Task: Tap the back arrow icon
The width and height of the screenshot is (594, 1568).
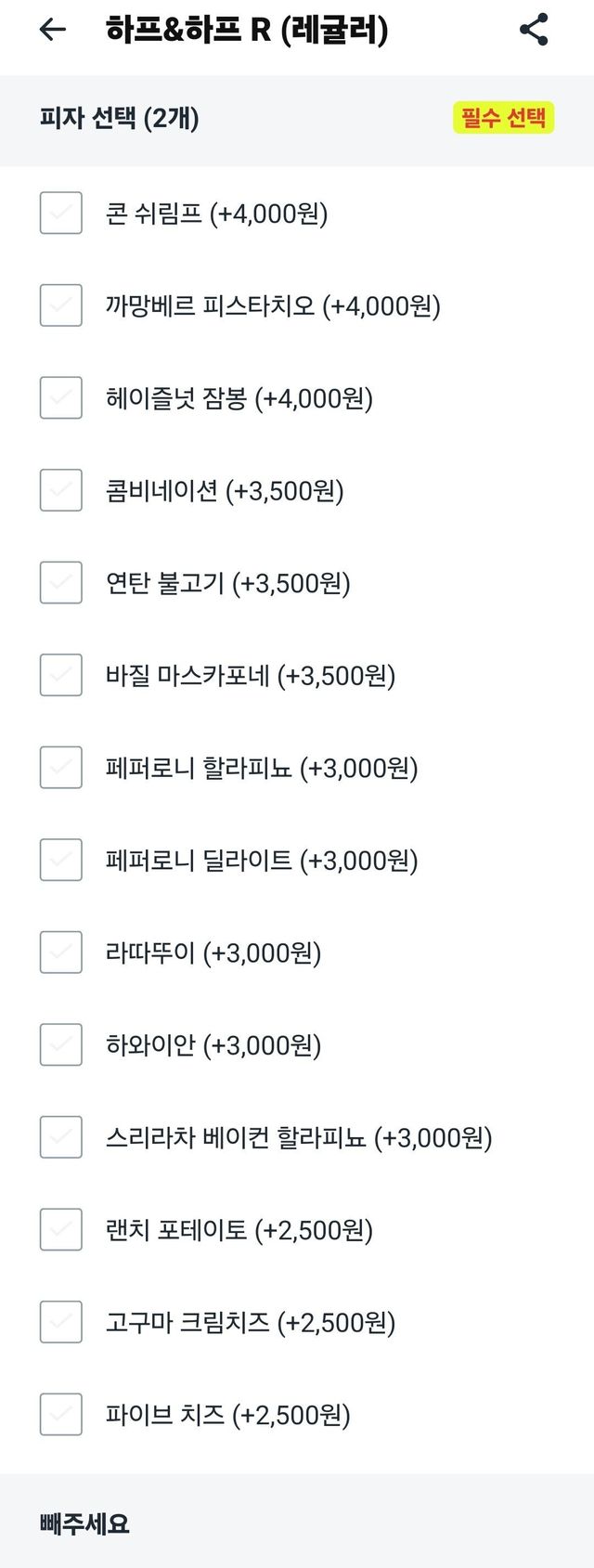Action: click(x=53, y=31)
